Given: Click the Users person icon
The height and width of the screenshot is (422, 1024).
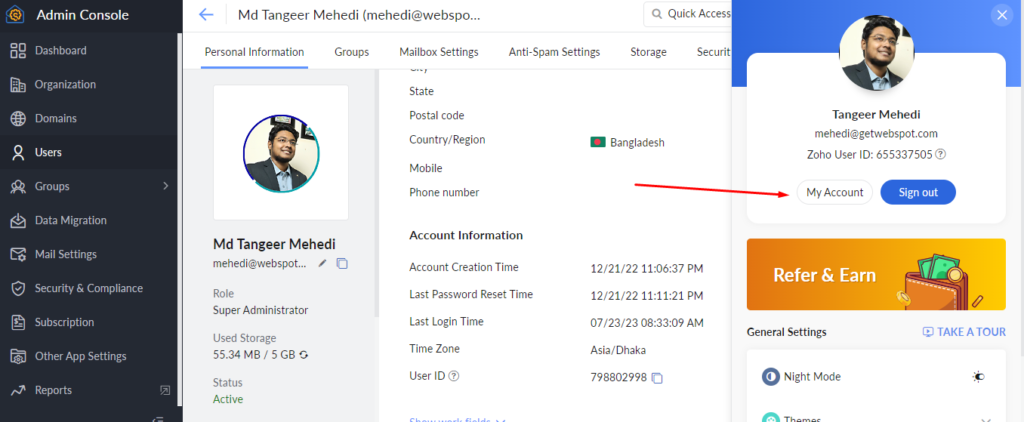Looking at the screenshot, I should pyautogui.click(x=18, y=152).
